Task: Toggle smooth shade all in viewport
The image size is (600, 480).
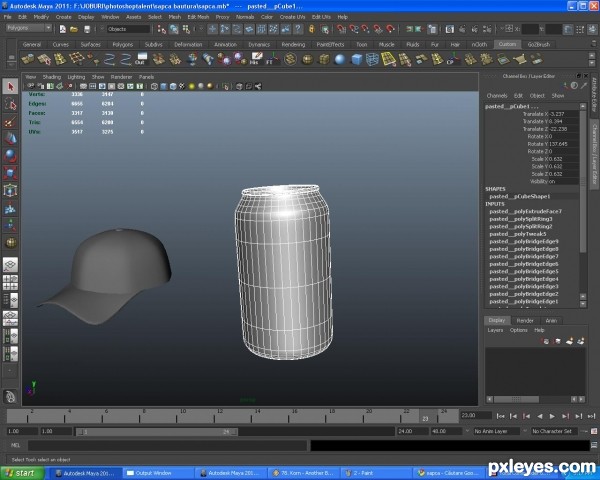Action: click(164, 87)
